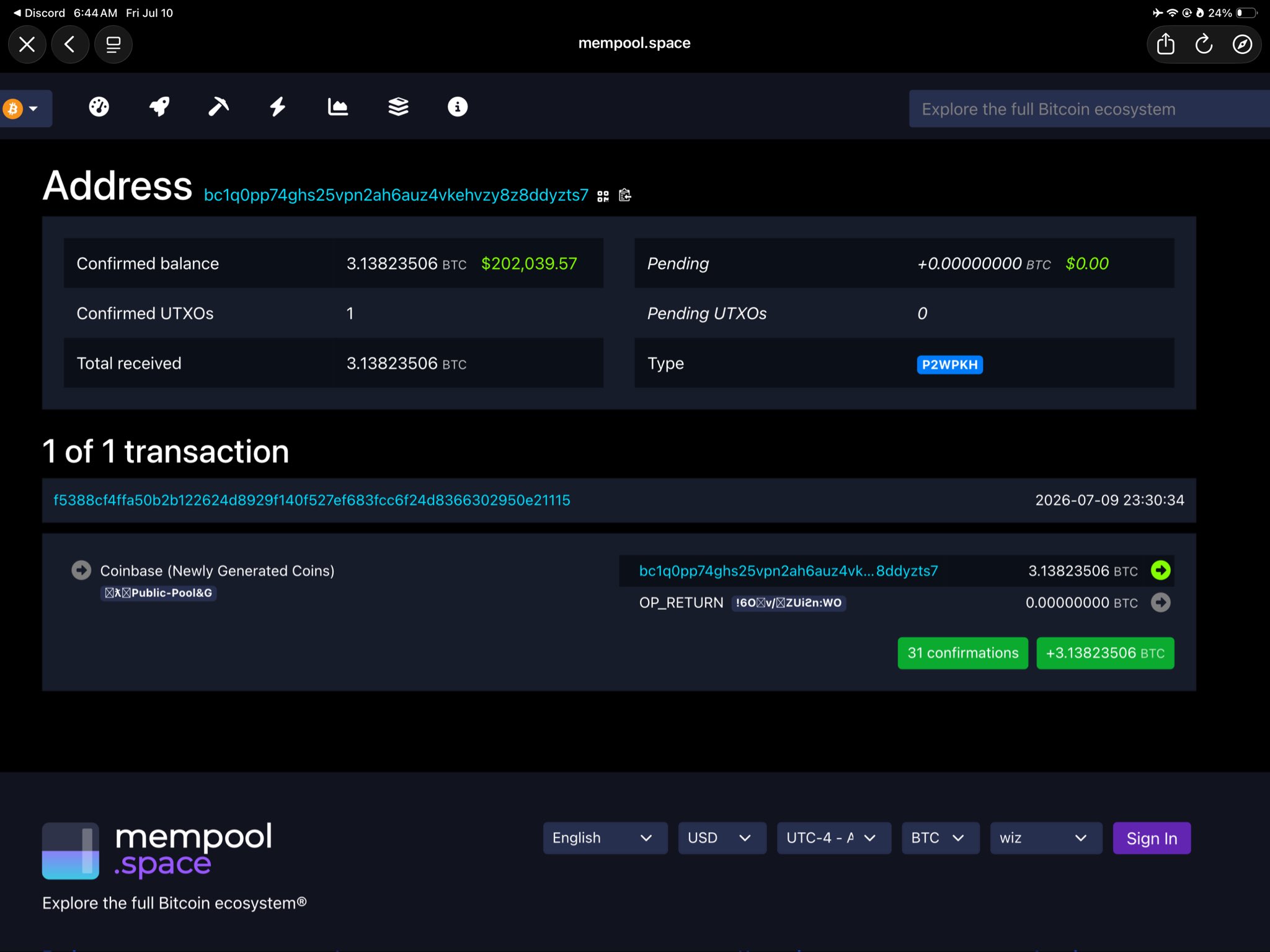Image resolution: width=1270 pixels, height=952 pixels.
Task: Tap the mempool.space URL title
Action: [634, 43]
